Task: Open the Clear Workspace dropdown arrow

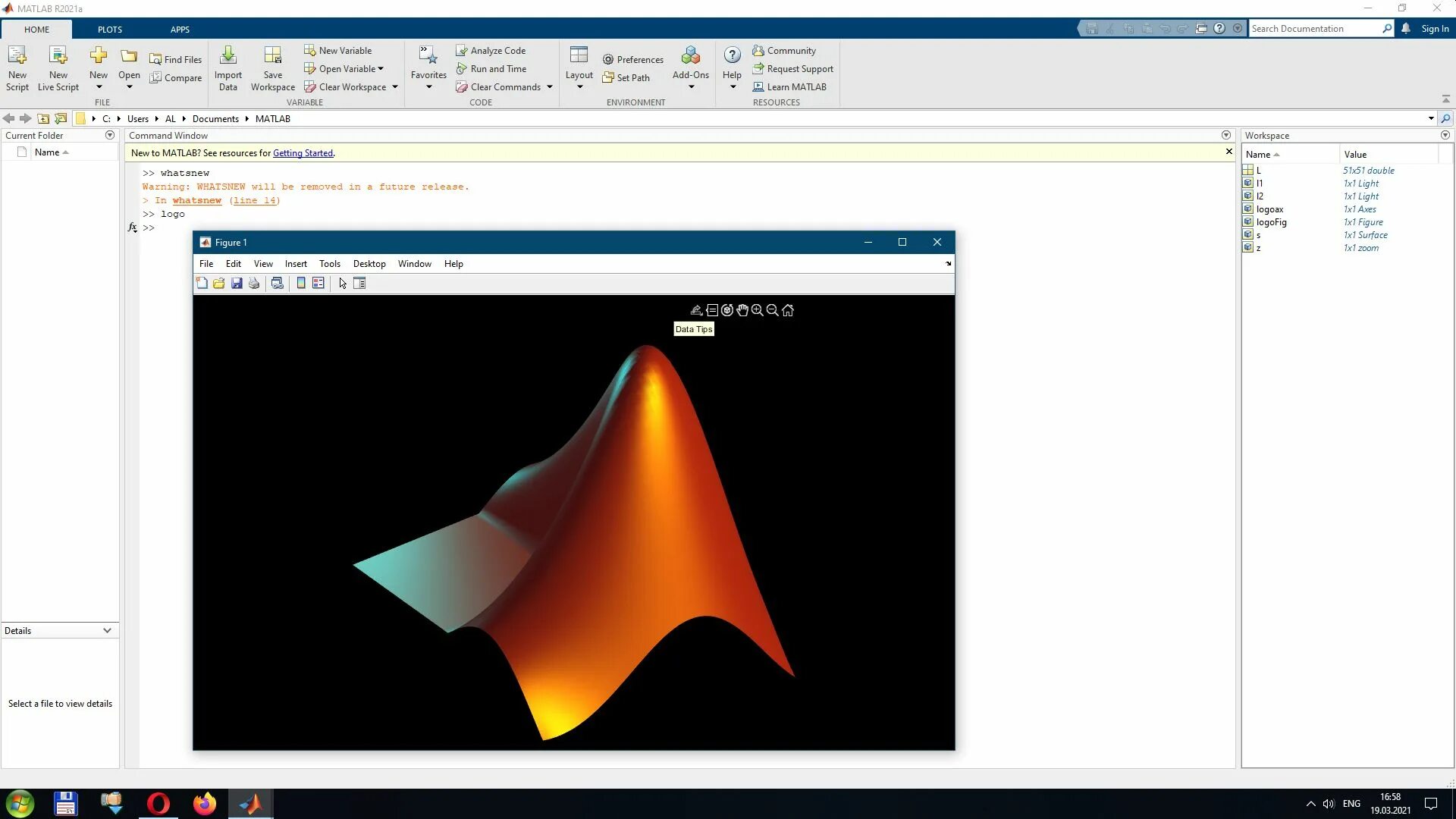Action: 395,87
